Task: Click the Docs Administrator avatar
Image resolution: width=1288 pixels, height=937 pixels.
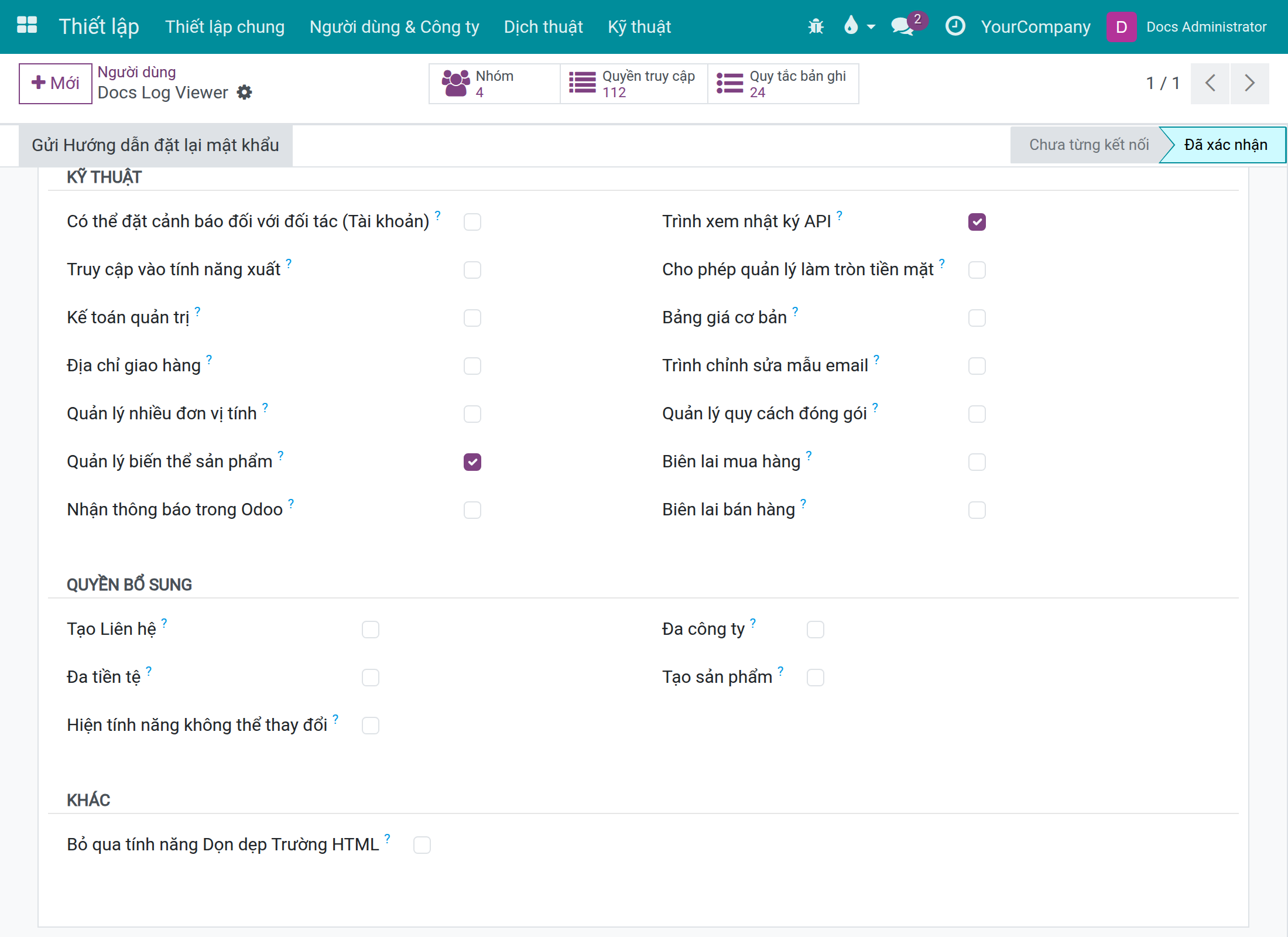Action: coord(1121,27)
